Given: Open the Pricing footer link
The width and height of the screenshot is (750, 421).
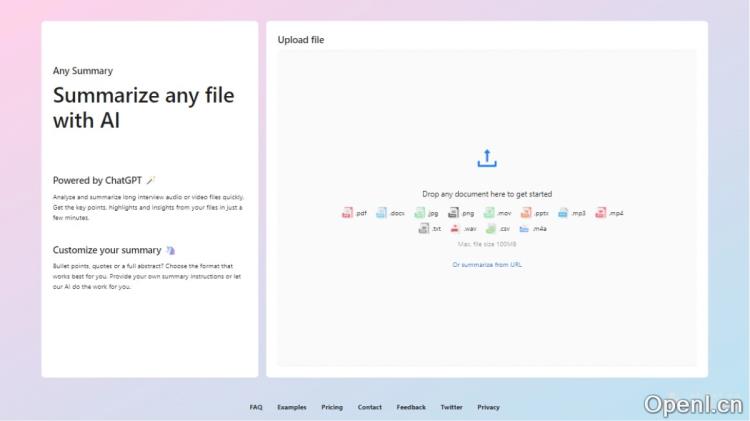Looking at the screenshot, I should (x=332, y=407).
